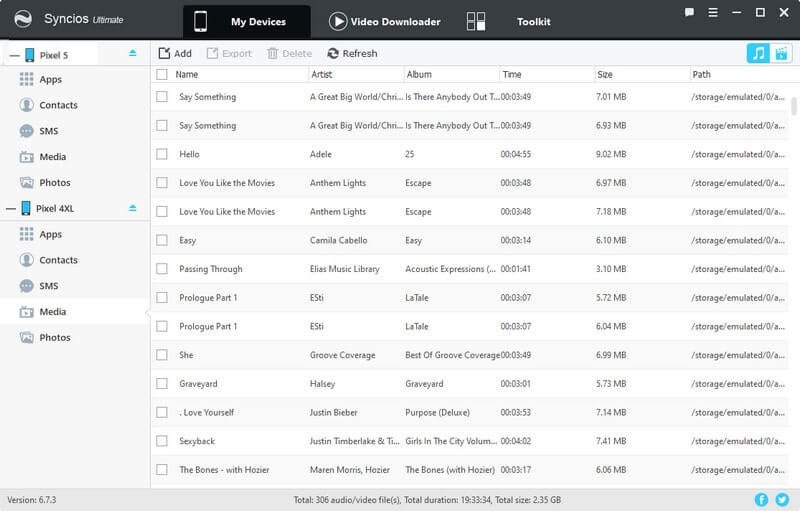Switch to video view with clapperboard icon
Screen dimensions: 800x511
tap(781, 53)
